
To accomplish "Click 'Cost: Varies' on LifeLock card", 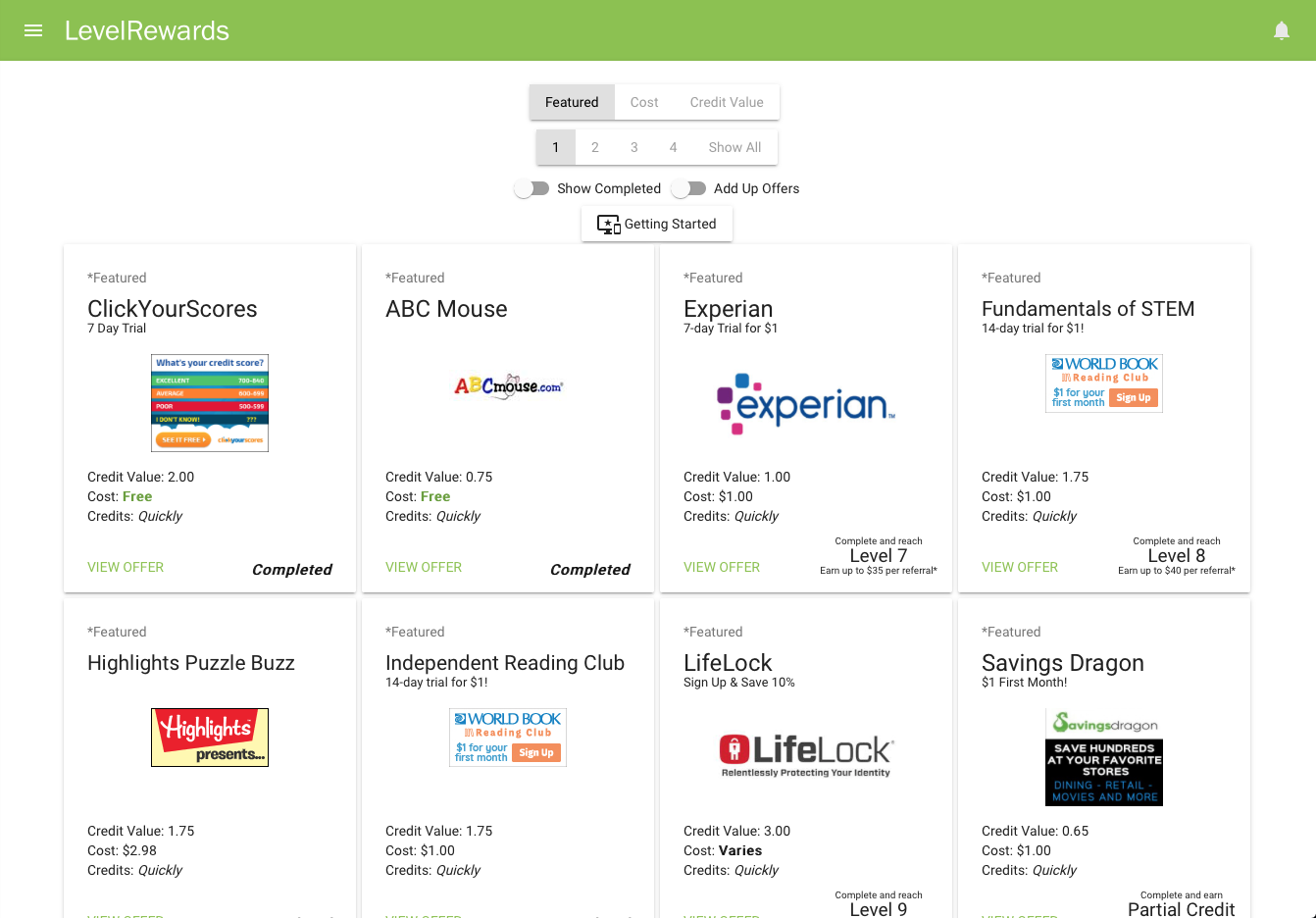I will coord(723,850).
